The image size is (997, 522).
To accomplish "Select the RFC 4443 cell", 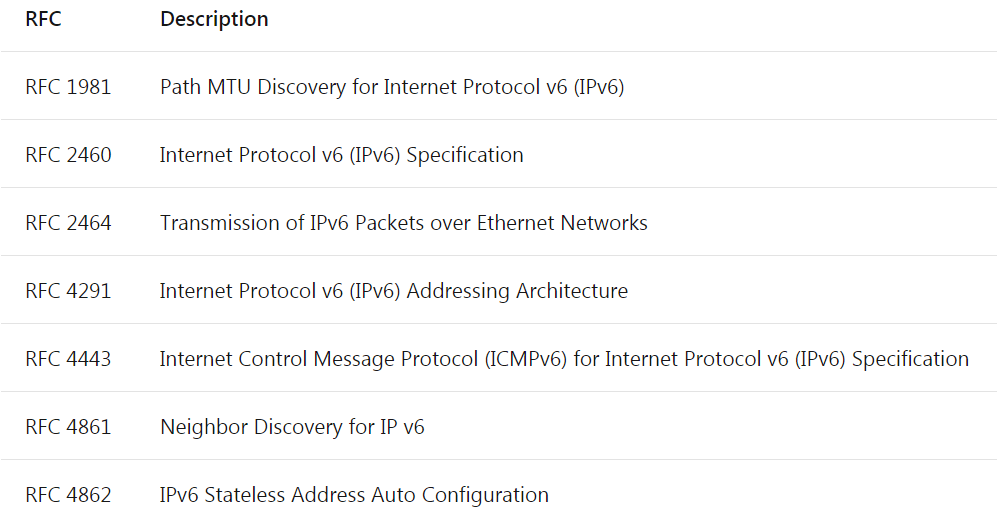I will [68, 359].
